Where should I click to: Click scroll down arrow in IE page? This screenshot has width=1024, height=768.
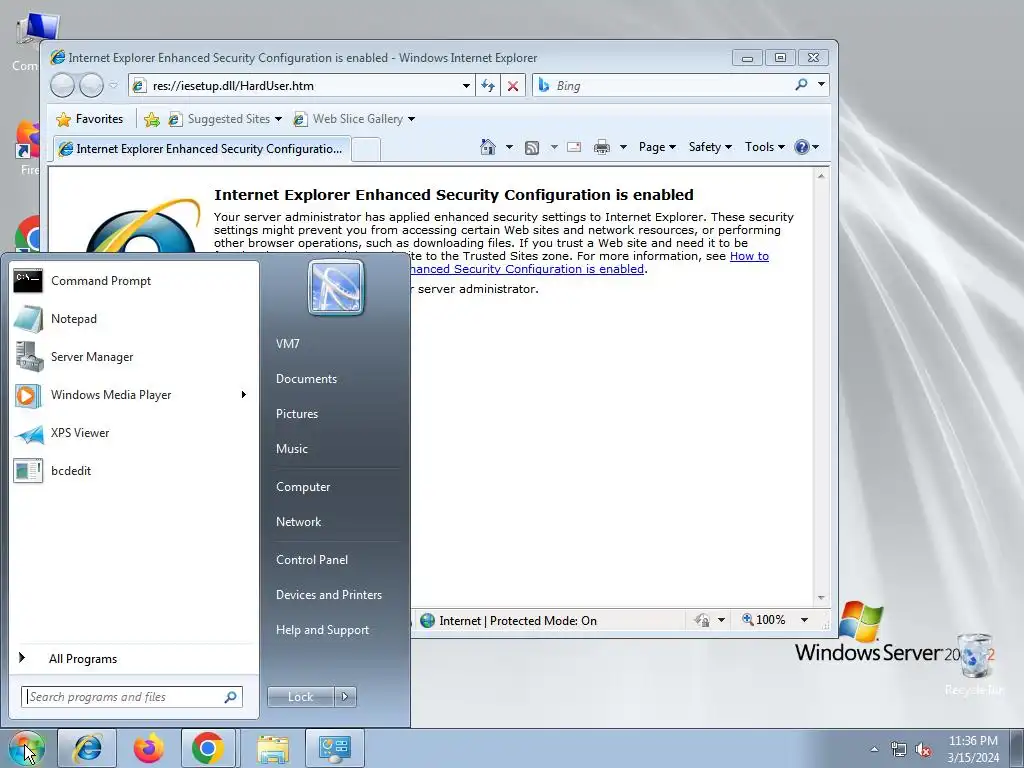(821, 598)
